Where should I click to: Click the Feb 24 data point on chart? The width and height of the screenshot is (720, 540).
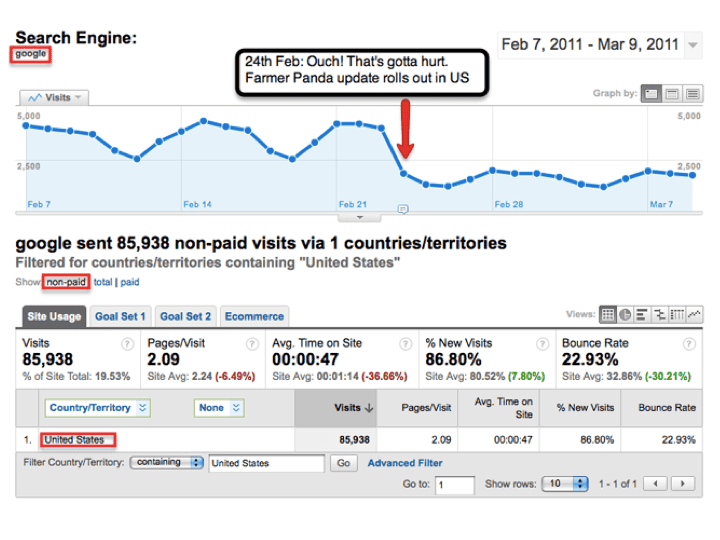[x=403, y=173]
